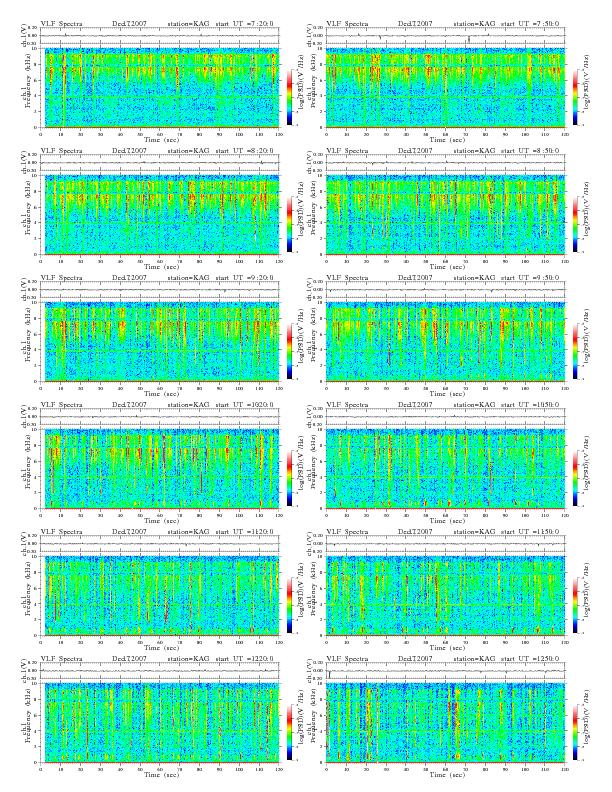The height and width of the screenshot is (792, 612).
Task: Click the PSD color bar of the 10:20:0 panel
Action: 289,478
